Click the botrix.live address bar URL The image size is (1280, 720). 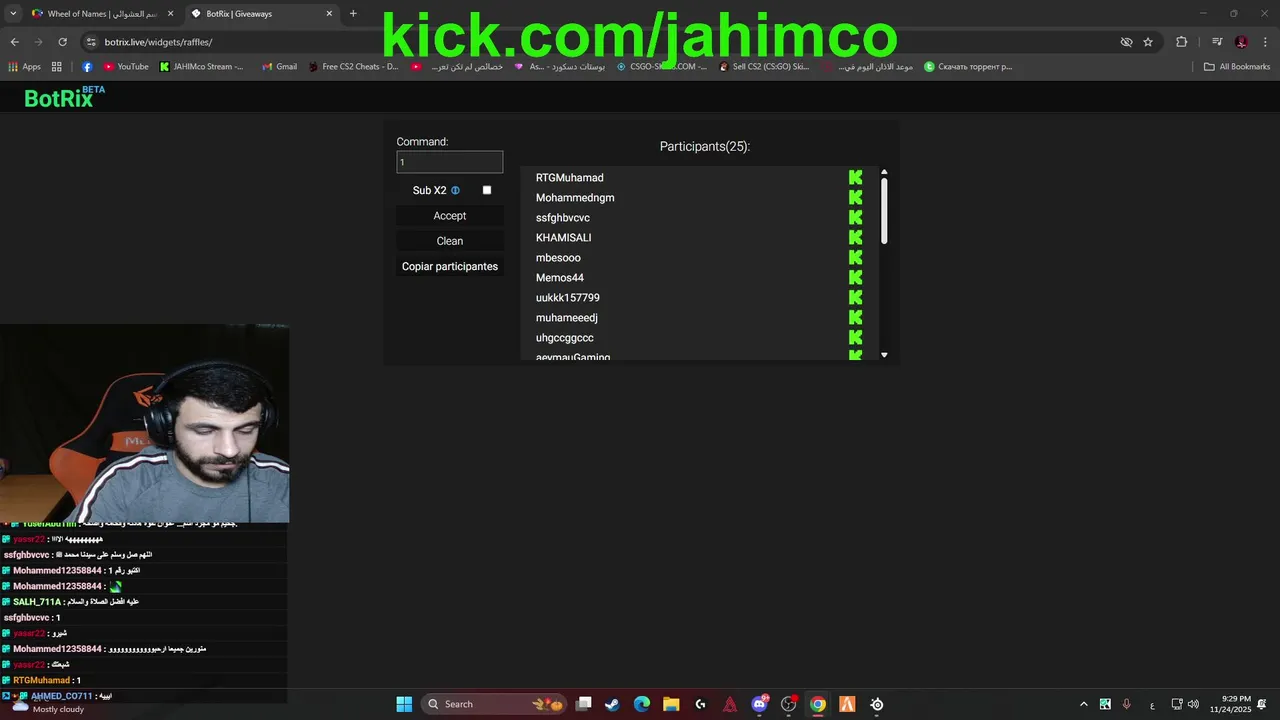158,42
